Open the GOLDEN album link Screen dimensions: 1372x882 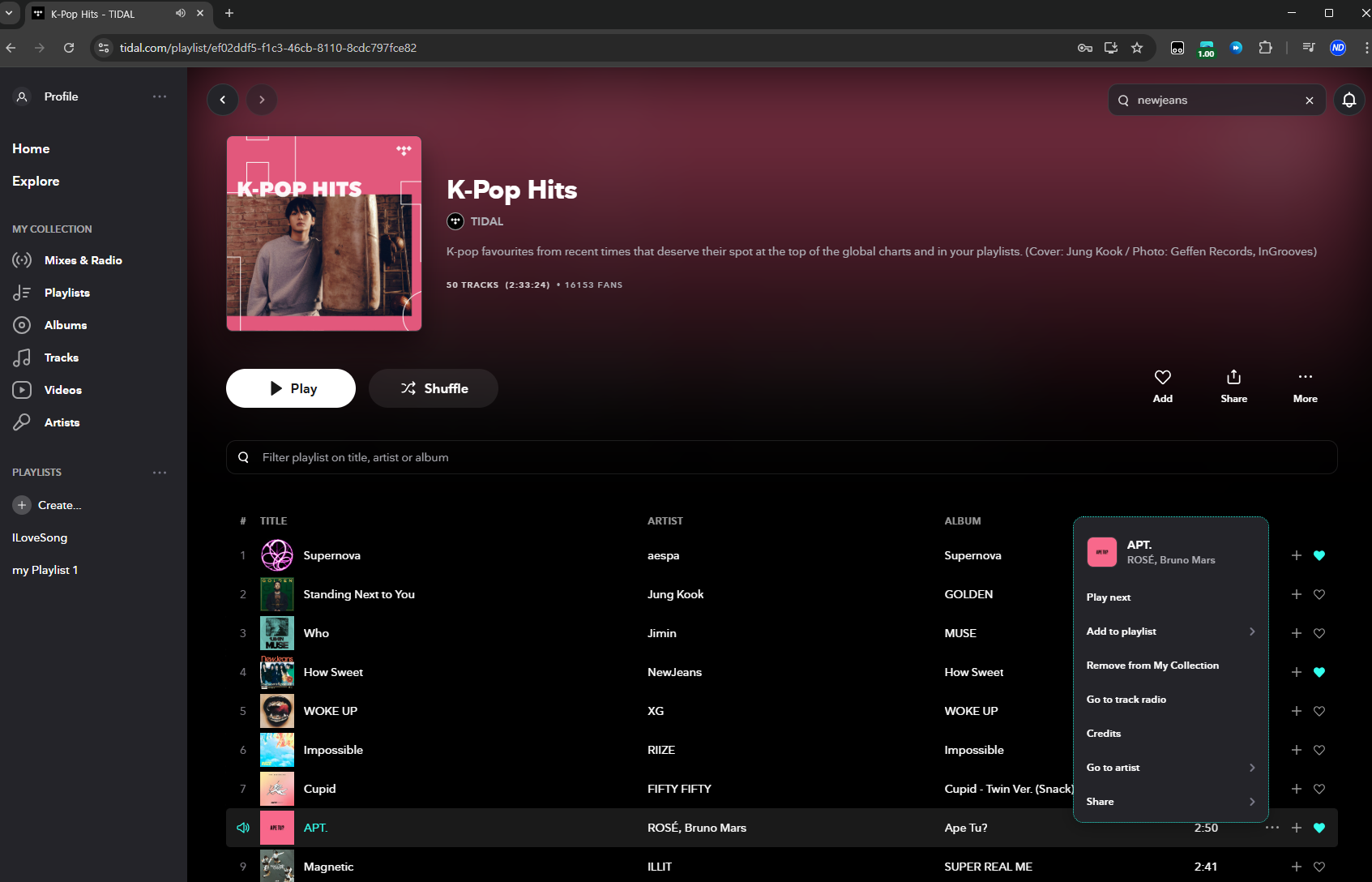[x=968, y=594]
